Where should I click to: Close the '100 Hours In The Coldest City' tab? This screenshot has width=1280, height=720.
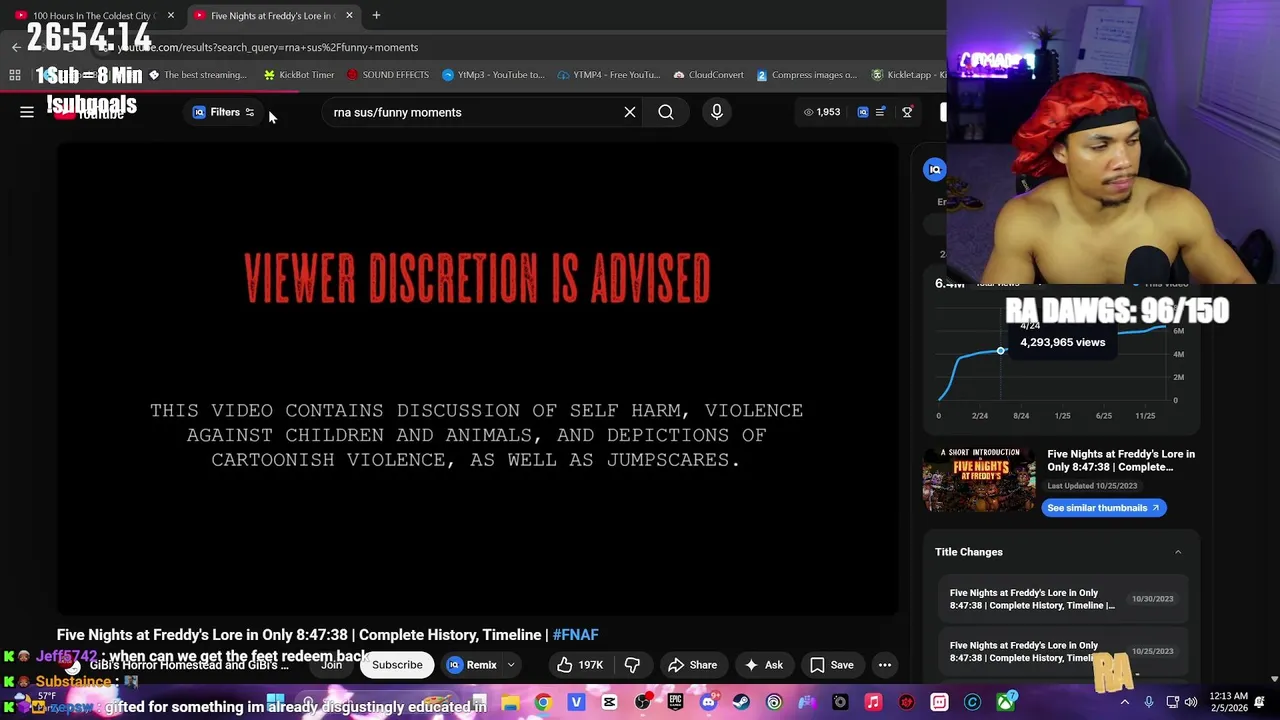[x=170, y=15]
